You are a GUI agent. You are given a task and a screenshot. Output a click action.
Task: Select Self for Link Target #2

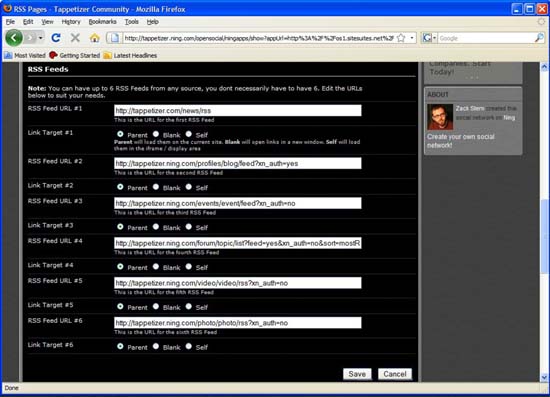coord(189,187)
